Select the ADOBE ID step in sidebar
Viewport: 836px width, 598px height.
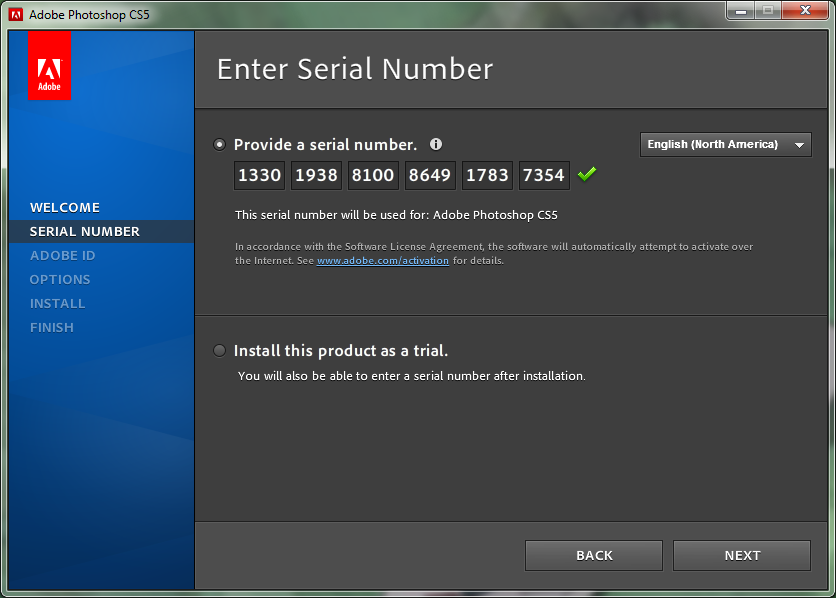[62, 255]
